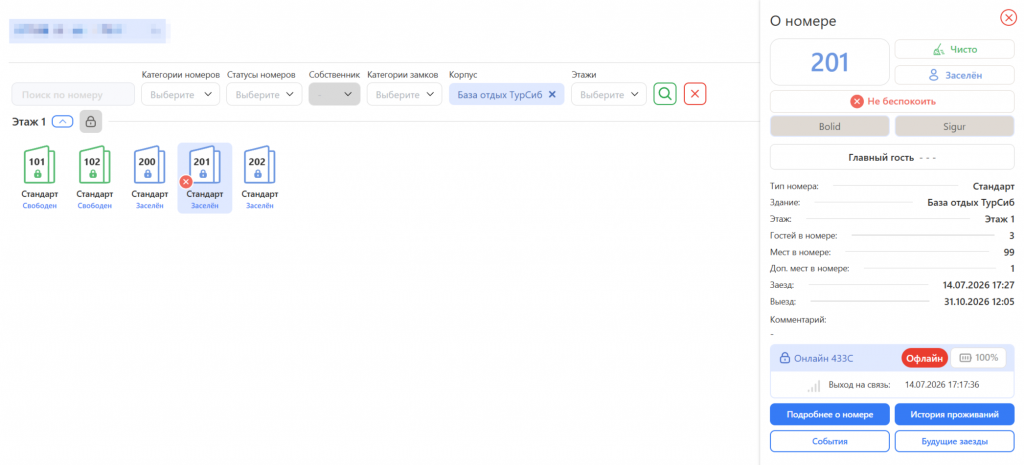Open Категории номеров dropdown
This screenshot has width=1024, height=465.
coord(180,94)
